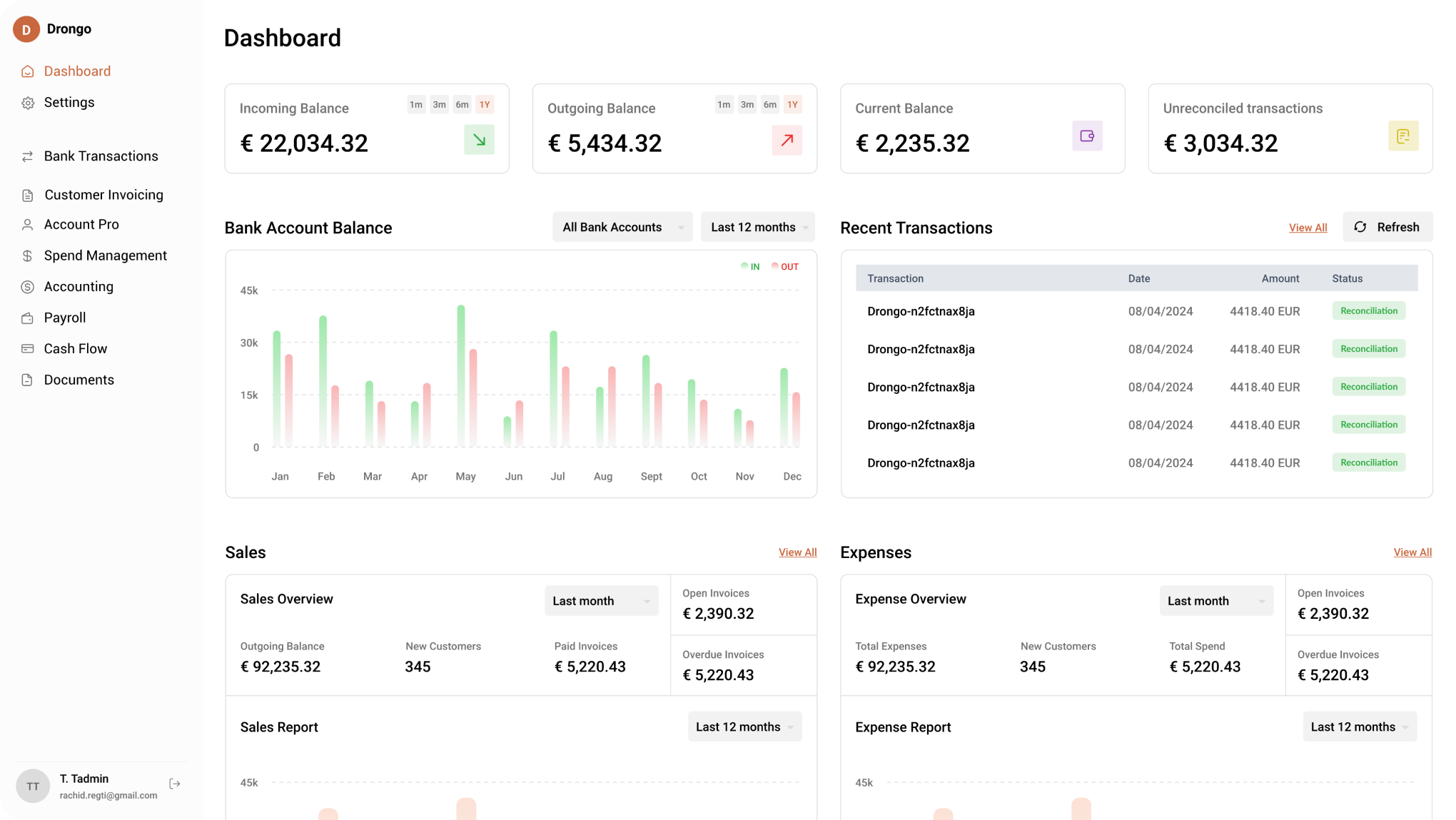Open Sales Overview Last month dropdown
The image size is (1456, 820).
pos(600,601)
